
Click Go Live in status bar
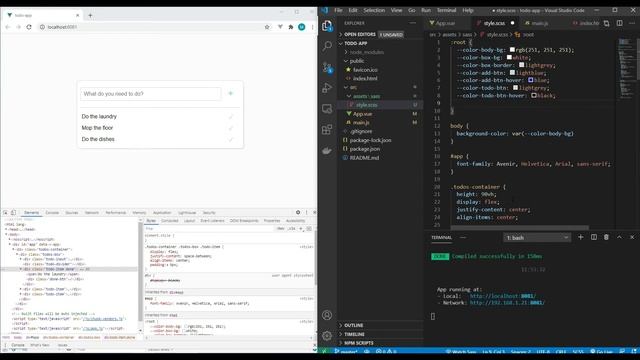(x=601, y=352)
